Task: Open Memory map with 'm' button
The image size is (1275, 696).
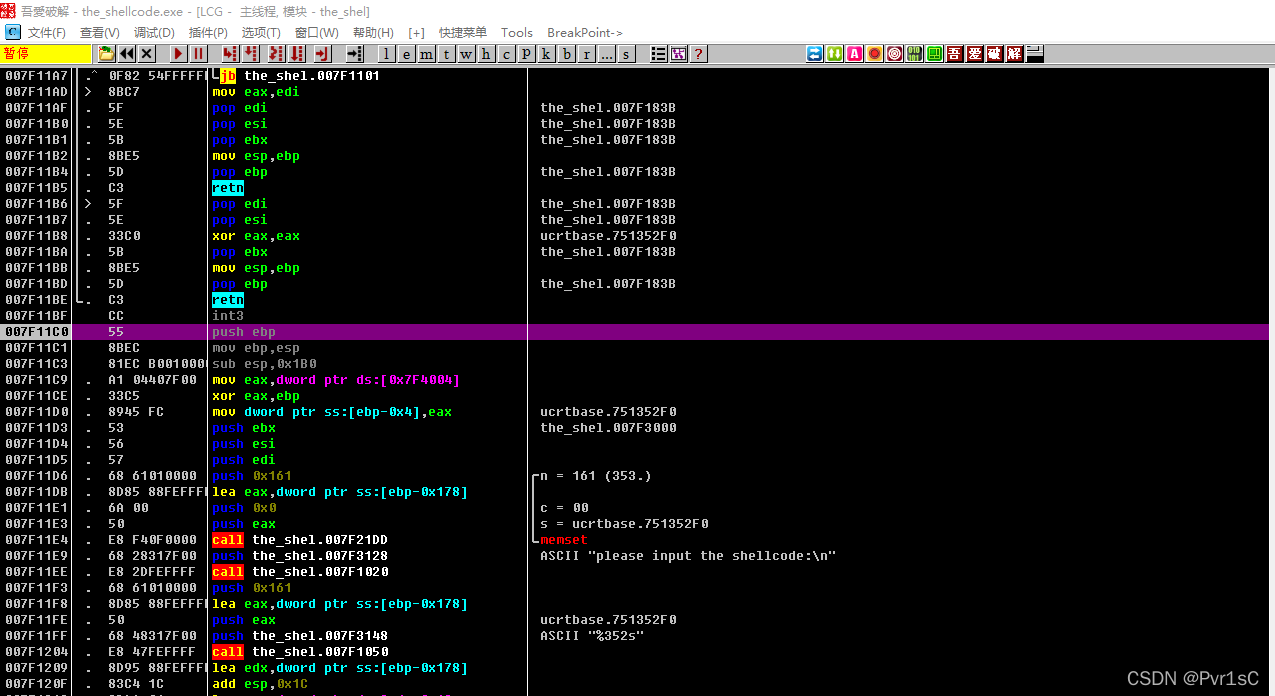Action: [x=427, y=54]
